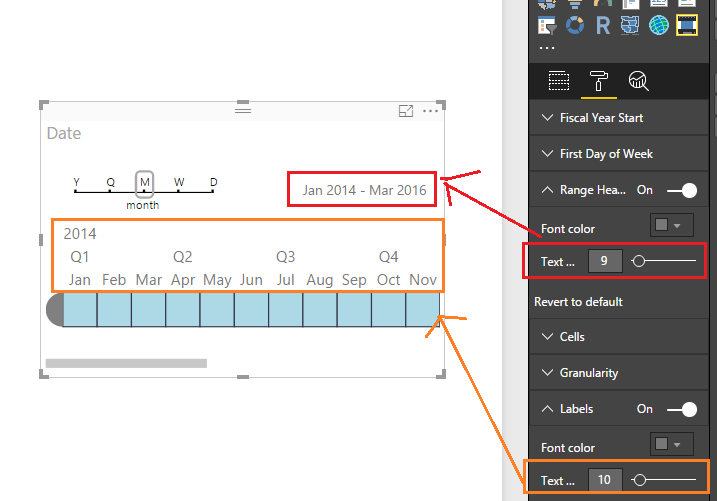Expand the Fiscal Year Start section
This screenshot has height=501, width=717.
pyautogui.click(x=619, y=118)
